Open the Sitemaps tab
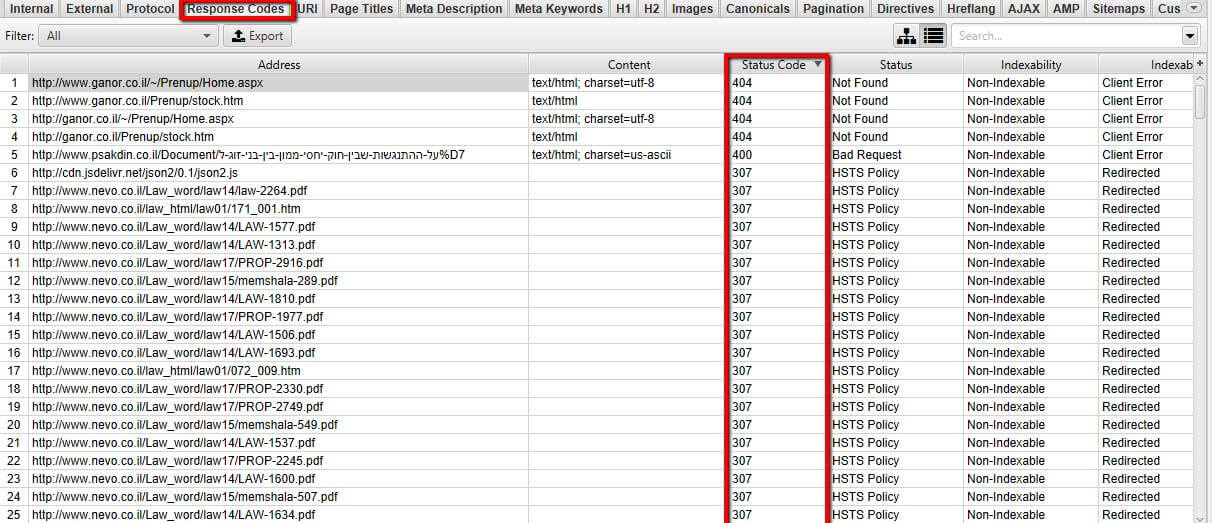 [1120, 9]
